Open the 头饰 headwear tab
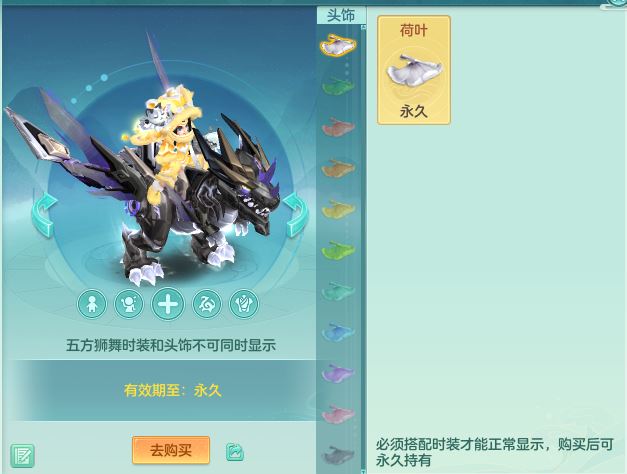Screen dimensions: 627x474 [x=341, y=15]
